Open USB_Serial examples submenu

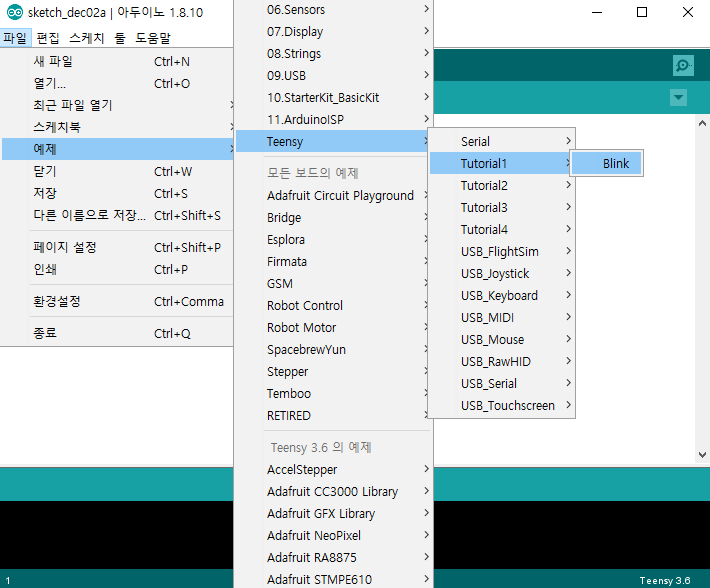pos(502,383)
